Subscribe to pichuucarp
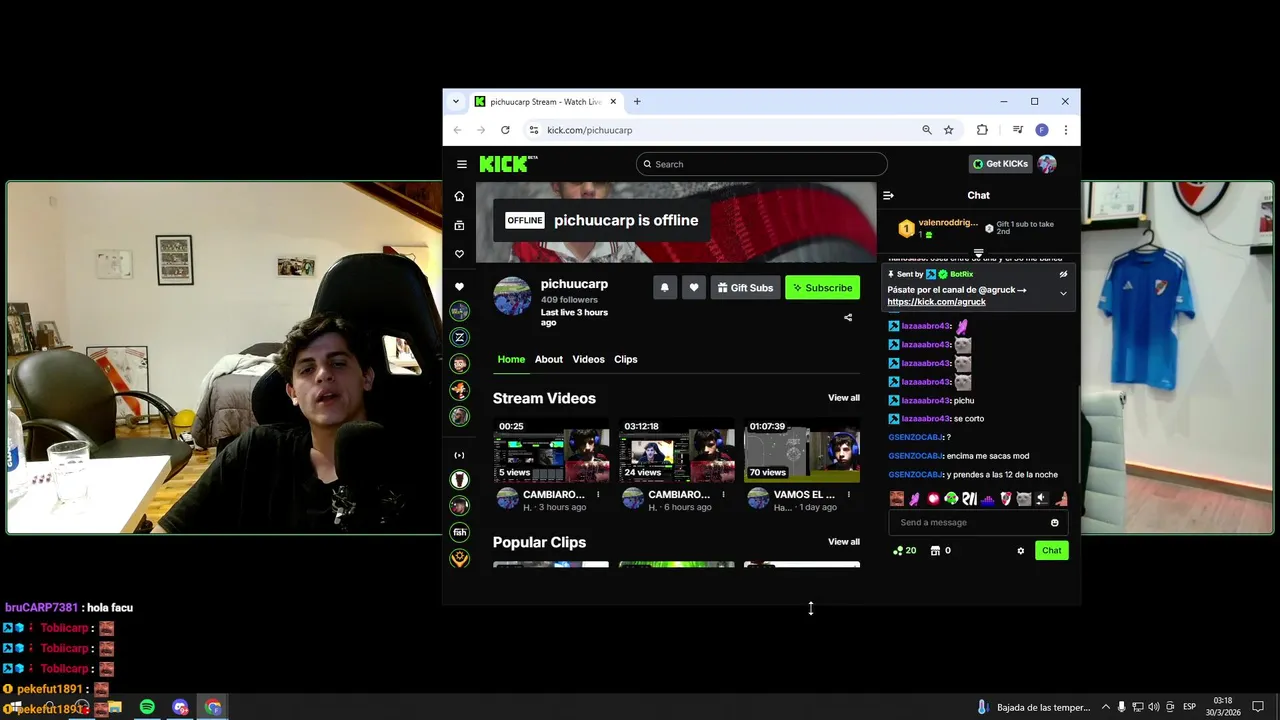 822,288
